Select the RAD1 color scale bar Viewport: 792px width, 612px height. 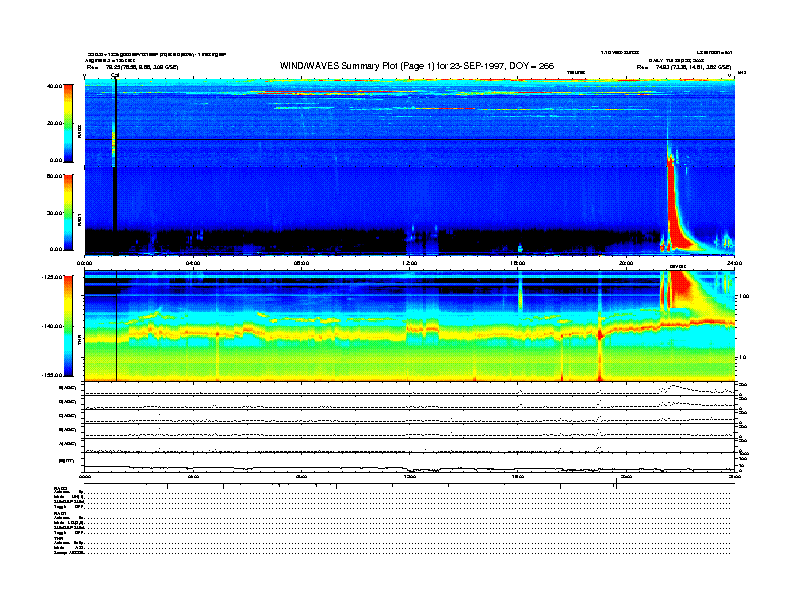coord(68,213)
